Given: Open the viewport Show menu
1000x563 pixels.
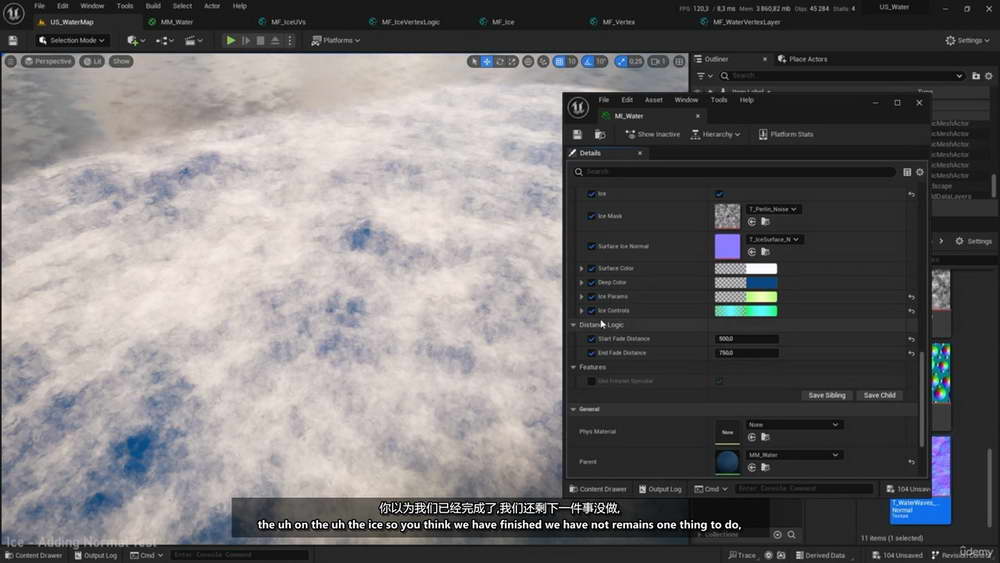Looking at the screenshot, I should (121, 61).
